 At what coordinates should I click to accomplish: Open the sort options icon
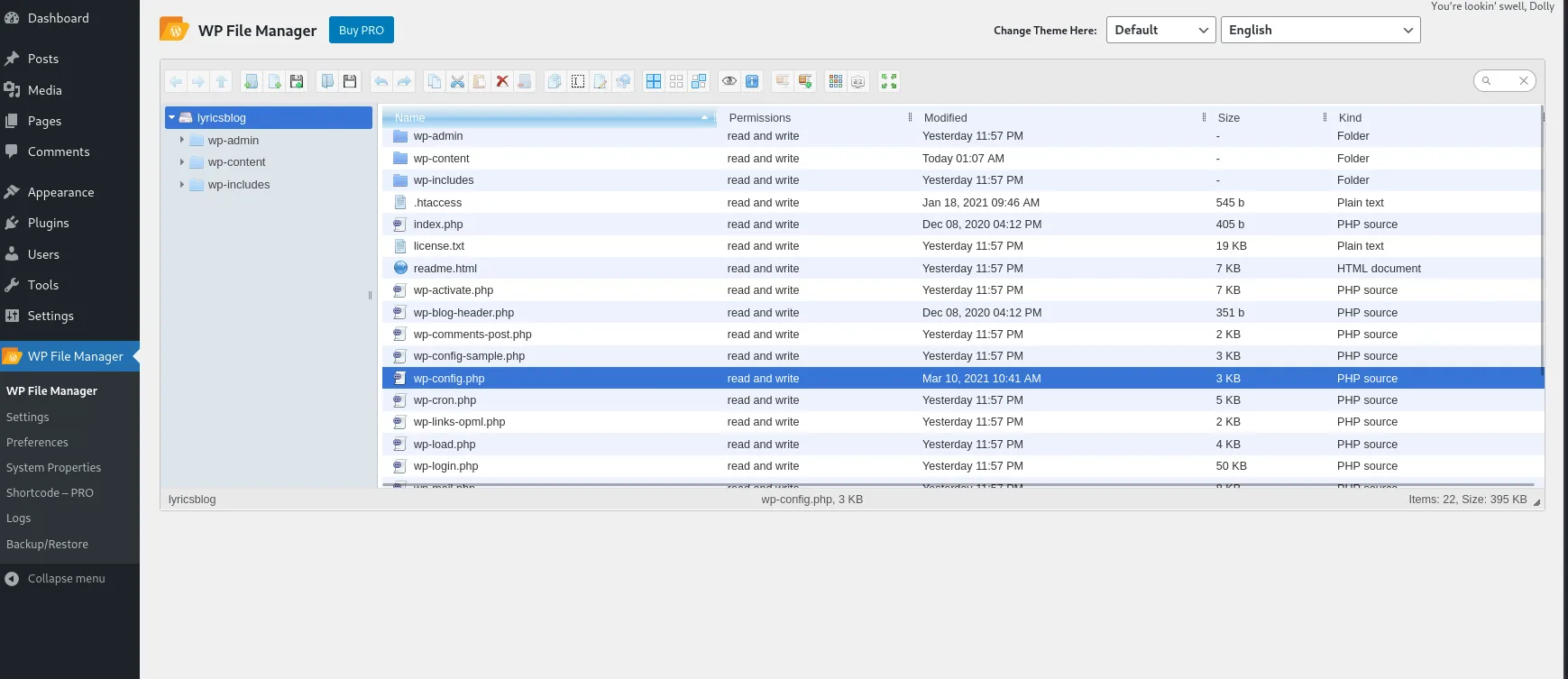click(858, 81)
